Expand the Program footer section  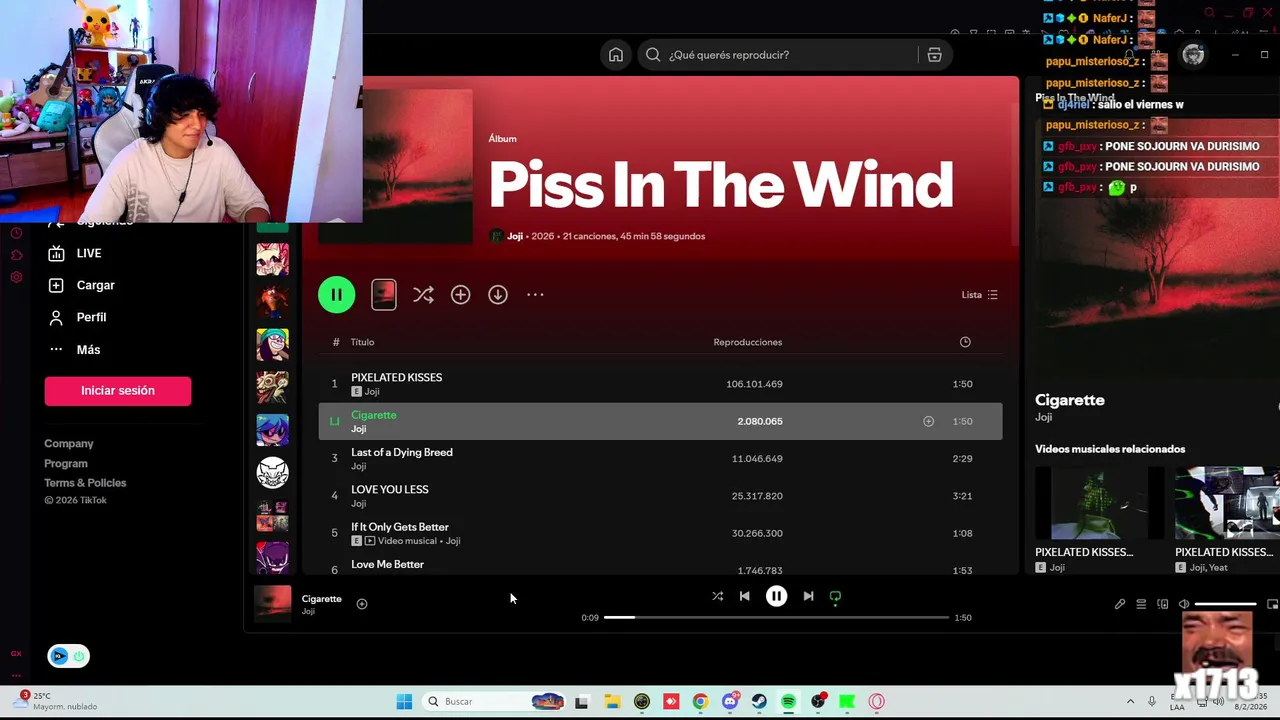point(66,464)
